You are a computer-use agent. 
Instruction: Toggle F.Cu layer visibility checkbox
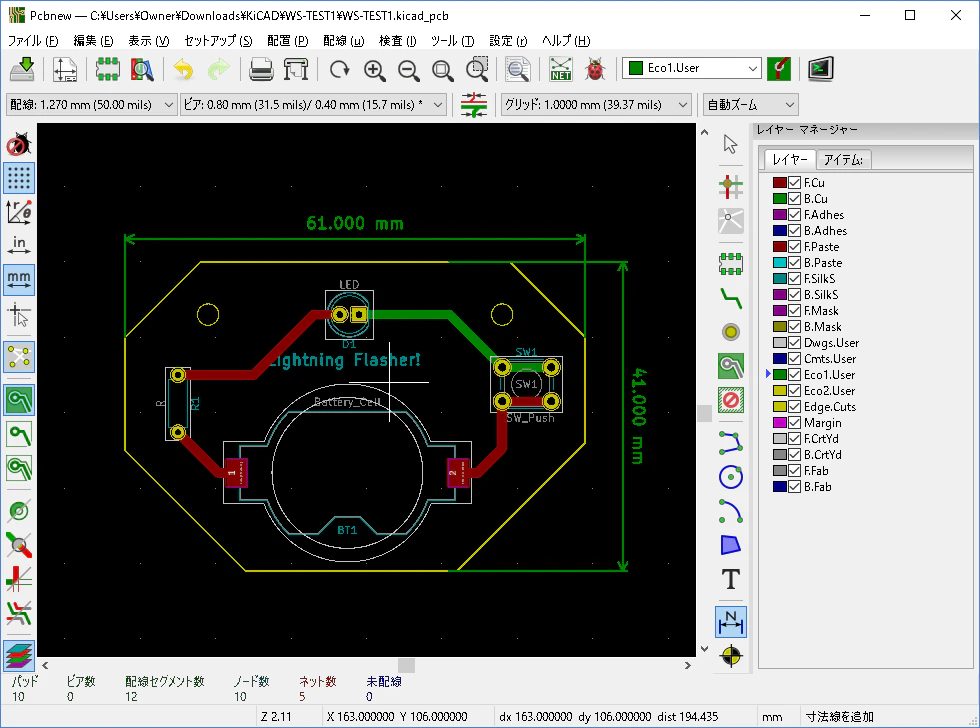(x=794, y=182)
